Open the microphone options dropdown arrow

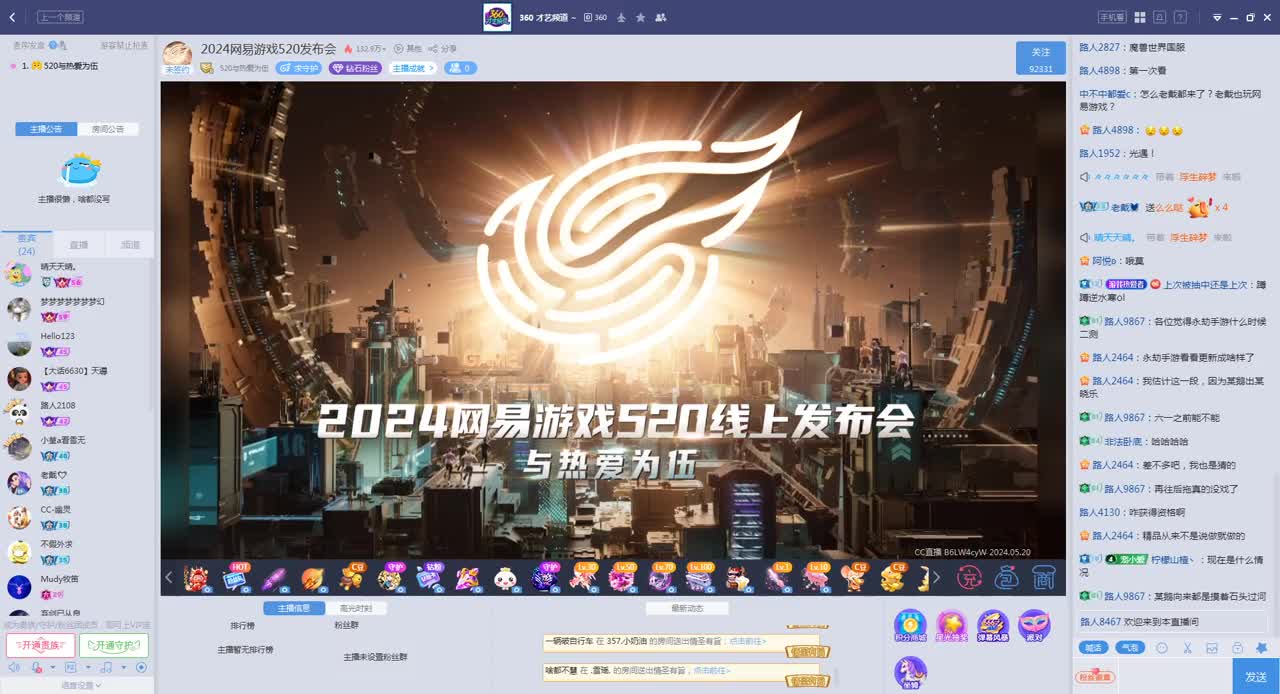click(x=51, y=667)
